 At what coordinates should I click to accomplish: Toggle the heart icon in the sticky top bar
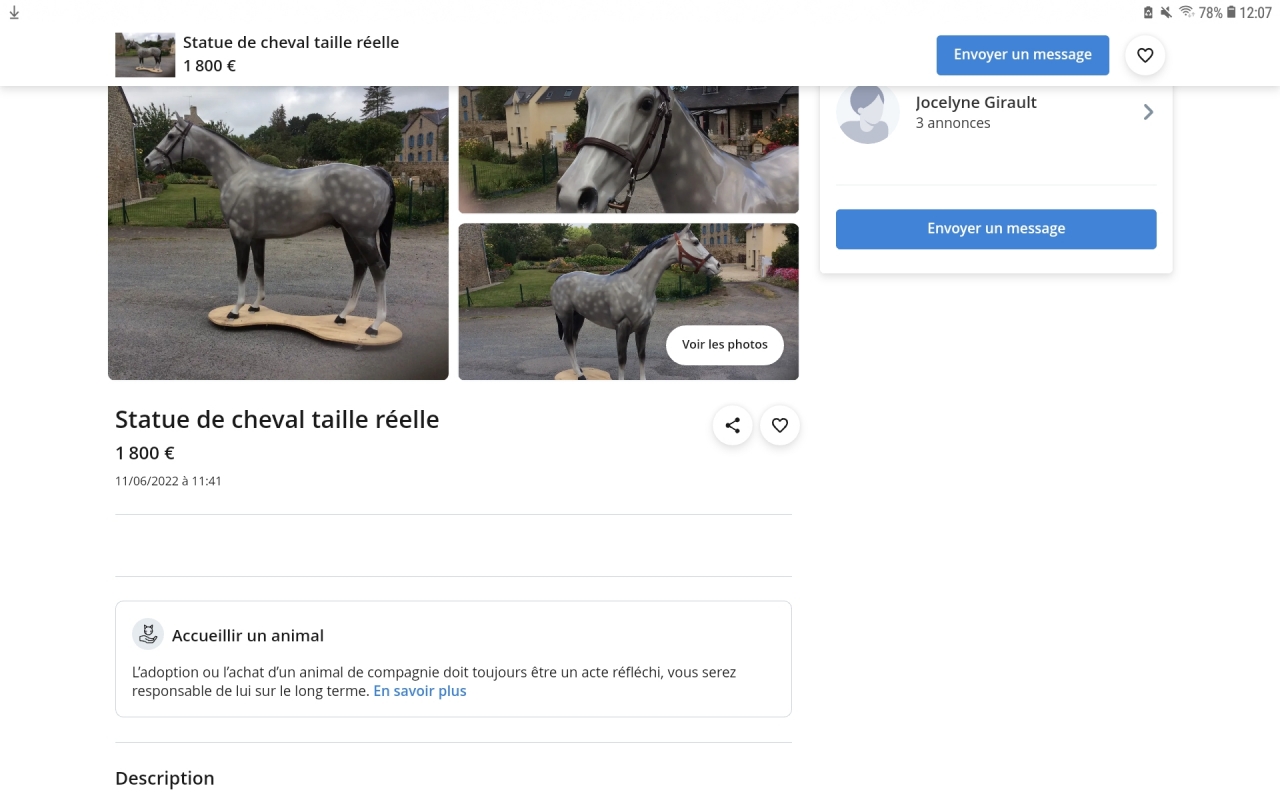tap(1145, 55)
